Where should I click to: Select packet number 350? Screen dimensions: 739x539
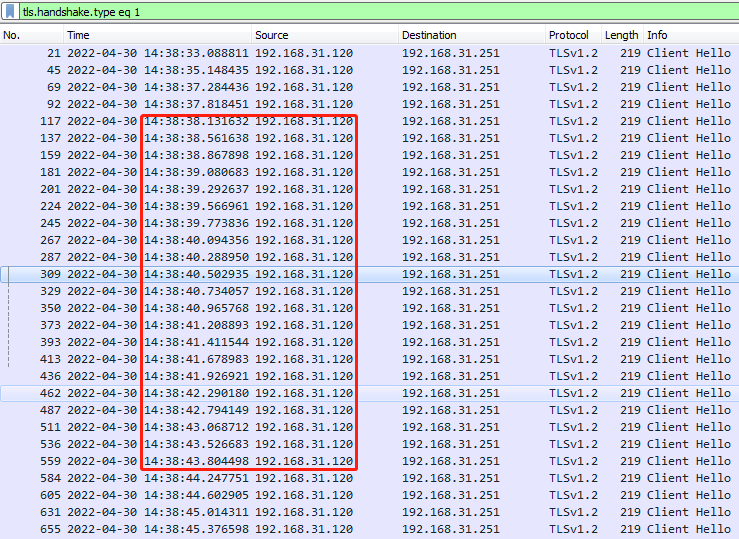pyautogui.click(x=370, y=308)
